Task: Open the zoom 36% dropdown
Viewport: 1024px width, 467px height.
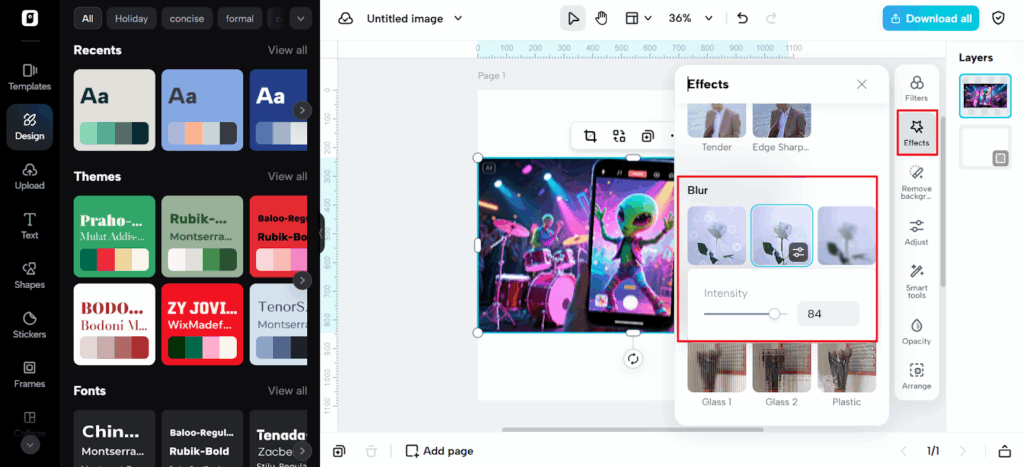Action: point(690,18)
